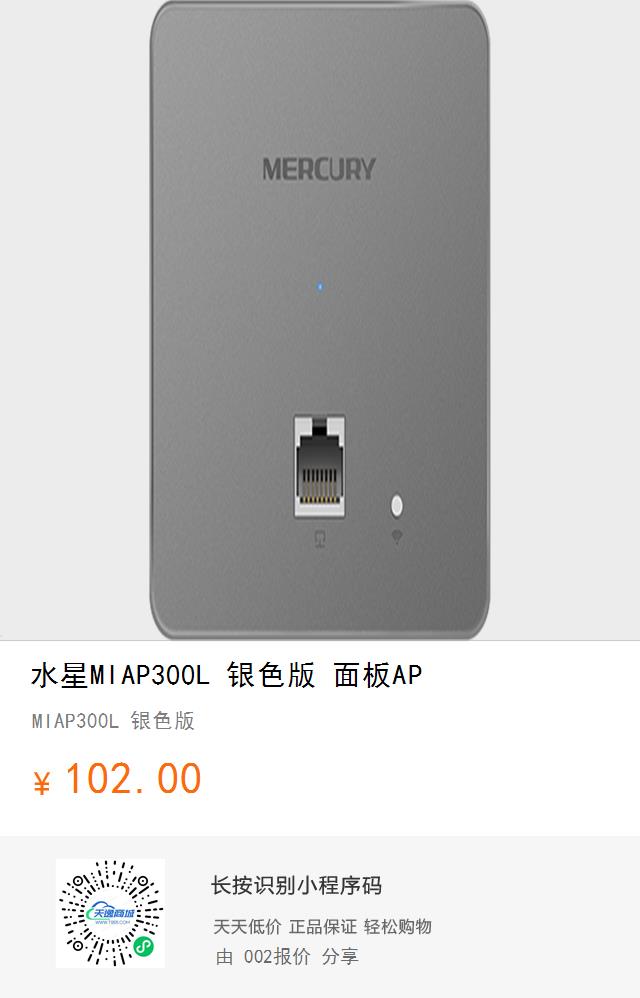Click the MERCURY brand logo on the panel
The width and height of the screenshot is (640, 998).
click(x=319, y=169)
